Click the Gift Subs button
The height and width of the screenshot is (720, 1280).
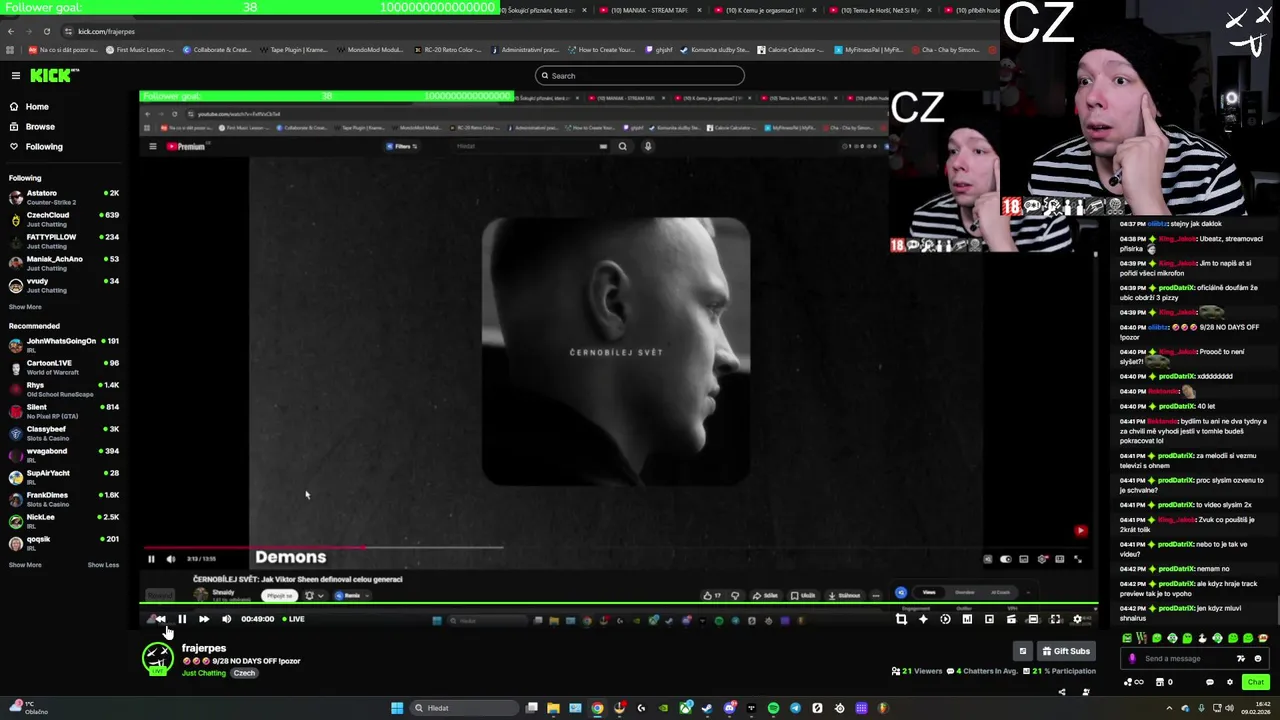pos(1065,651)
